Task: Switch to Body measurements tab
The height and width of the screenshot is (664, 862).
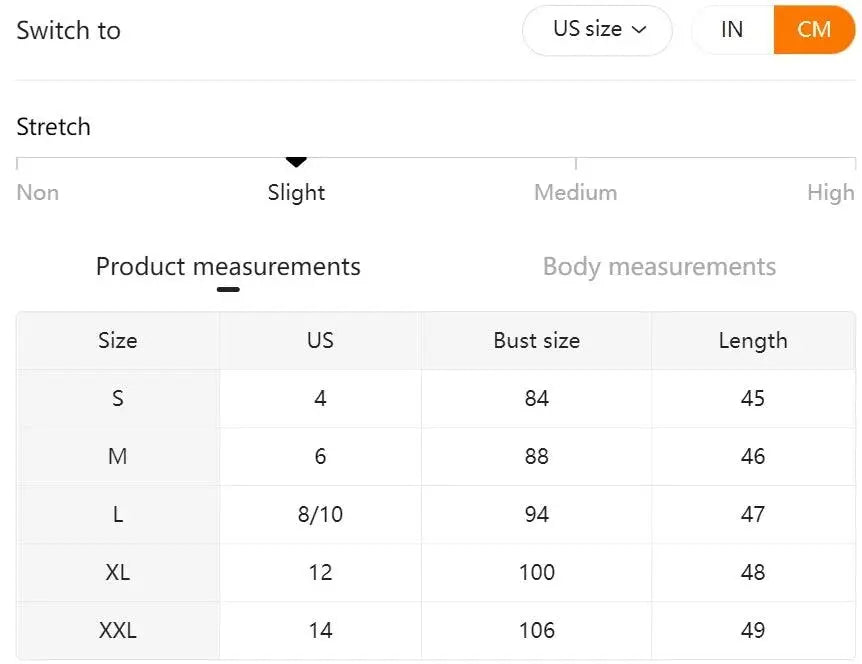Action: tap(659, 267)
